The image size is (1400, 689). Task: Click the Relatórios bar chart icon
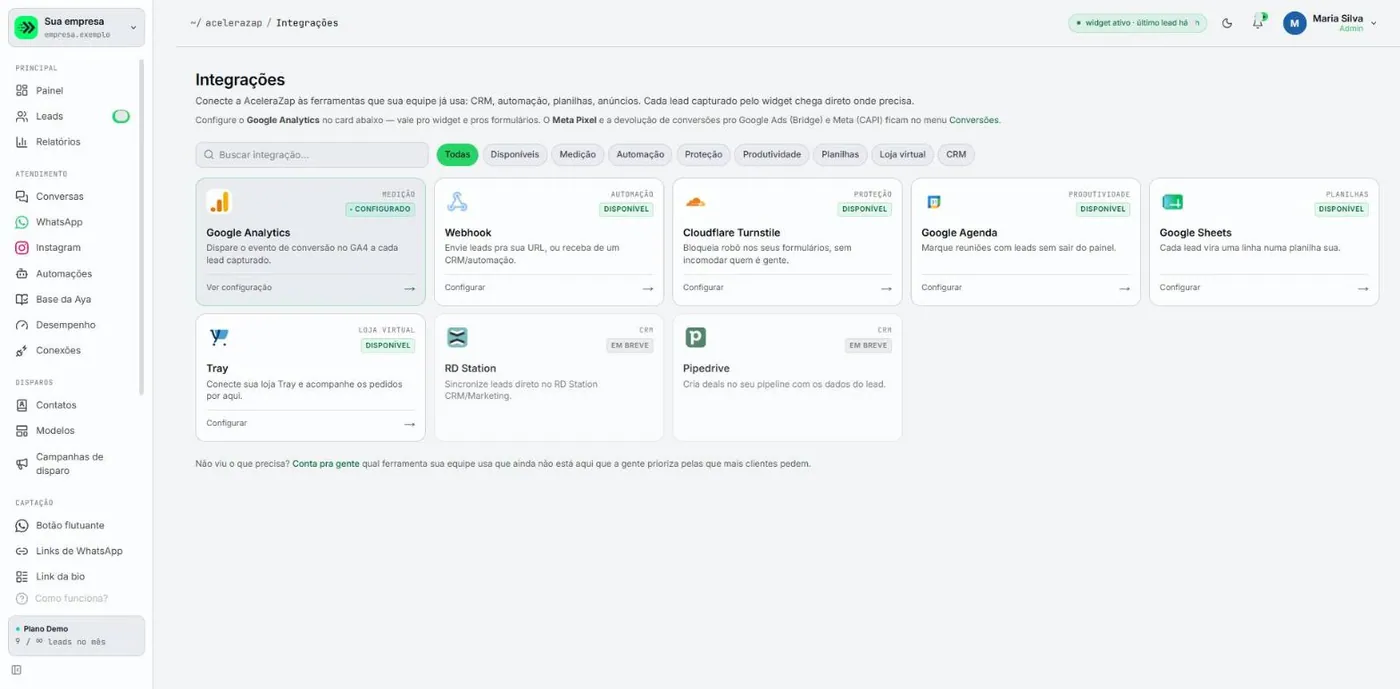(x=22, y=142)
